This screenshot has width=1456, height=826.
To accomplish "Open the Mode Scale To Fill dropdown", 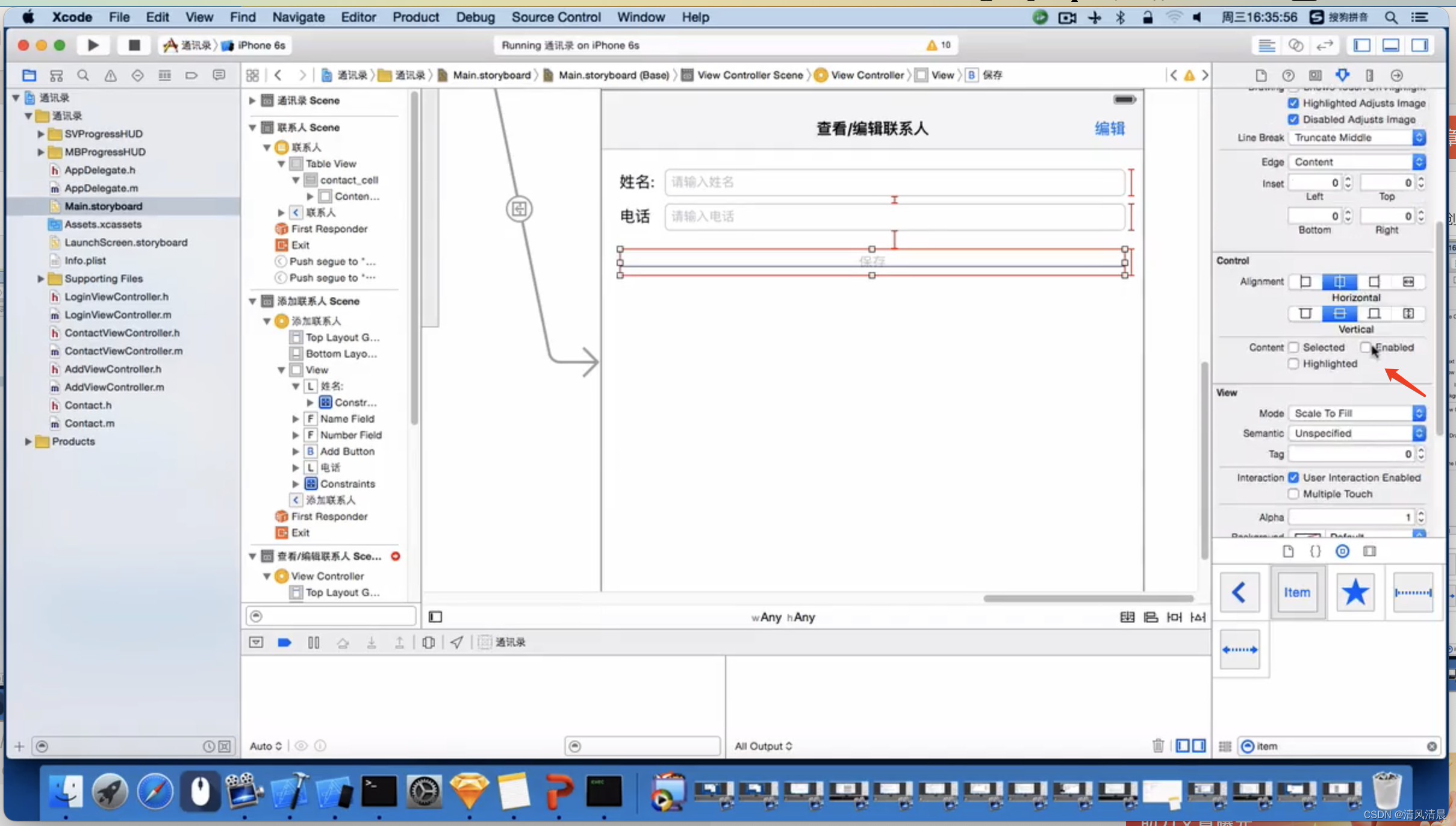I will [1357, 413].
